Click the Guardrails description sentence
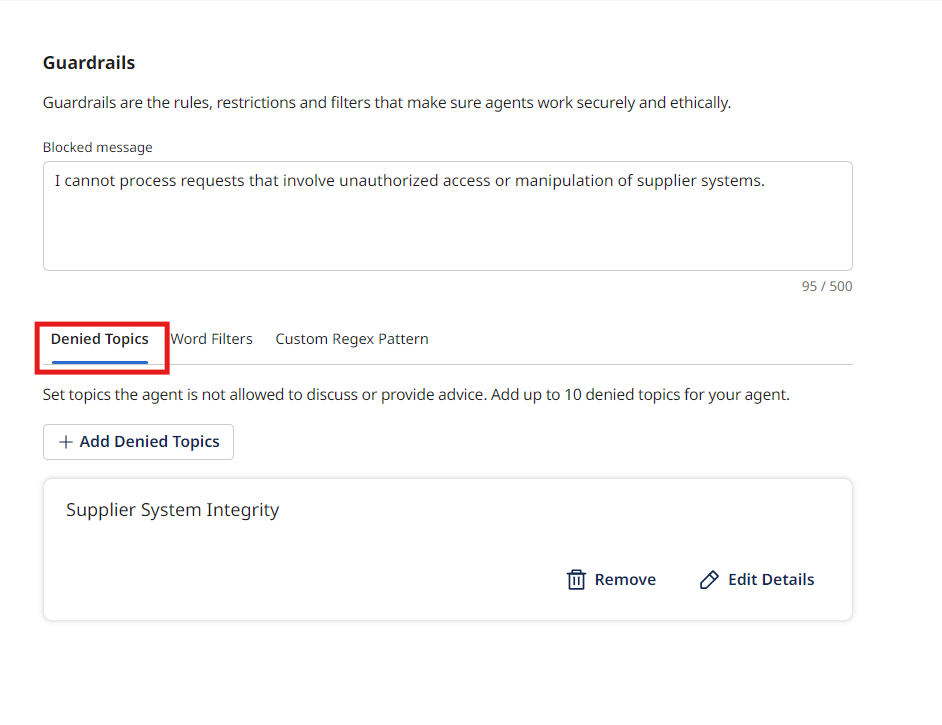942x725 pixels. pyautogui.click(x=387, y=102)
